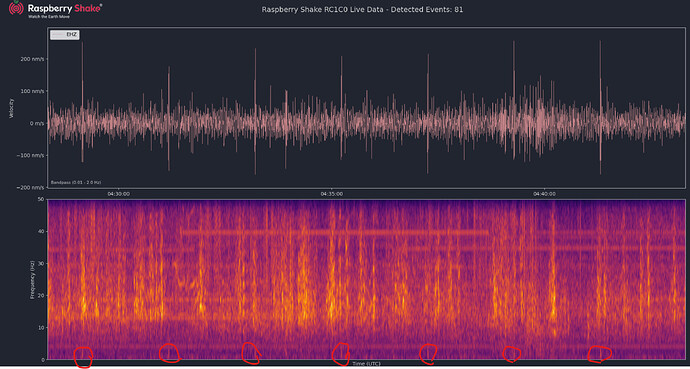Click the 'Velocity' axis label
690x369 pixels.
point(11,108)
